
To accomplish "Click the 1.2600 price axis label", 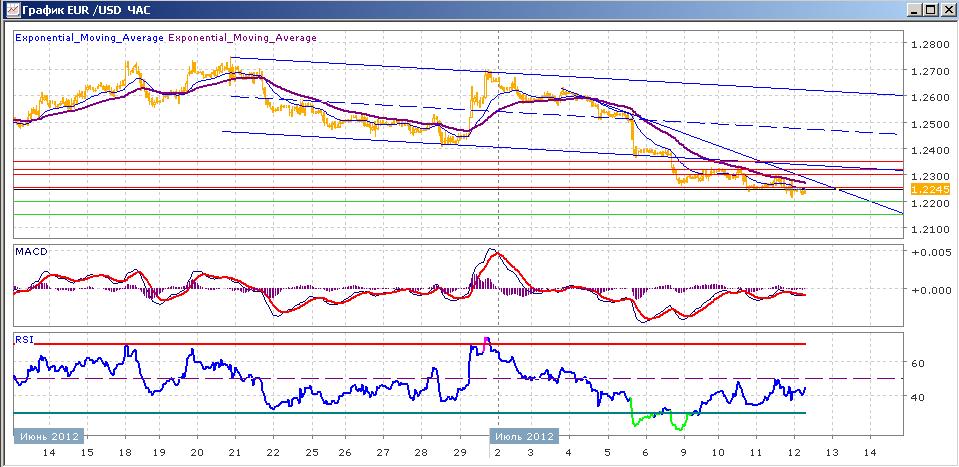I will click(930, 97).
